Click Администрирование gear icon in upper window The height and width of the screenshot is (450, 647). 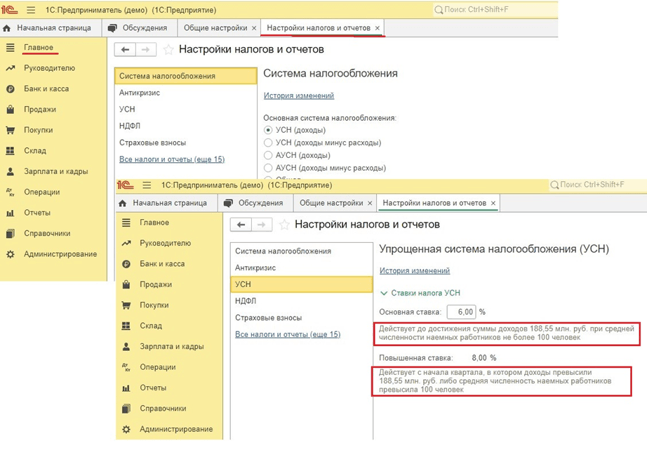(10, 254)
